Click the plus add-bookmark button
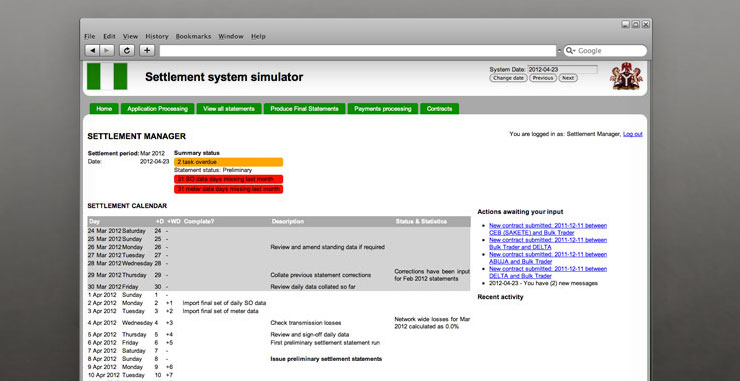The height and width of the screenshot is (381, 740). pyautogui.click(x=147, y=51)
